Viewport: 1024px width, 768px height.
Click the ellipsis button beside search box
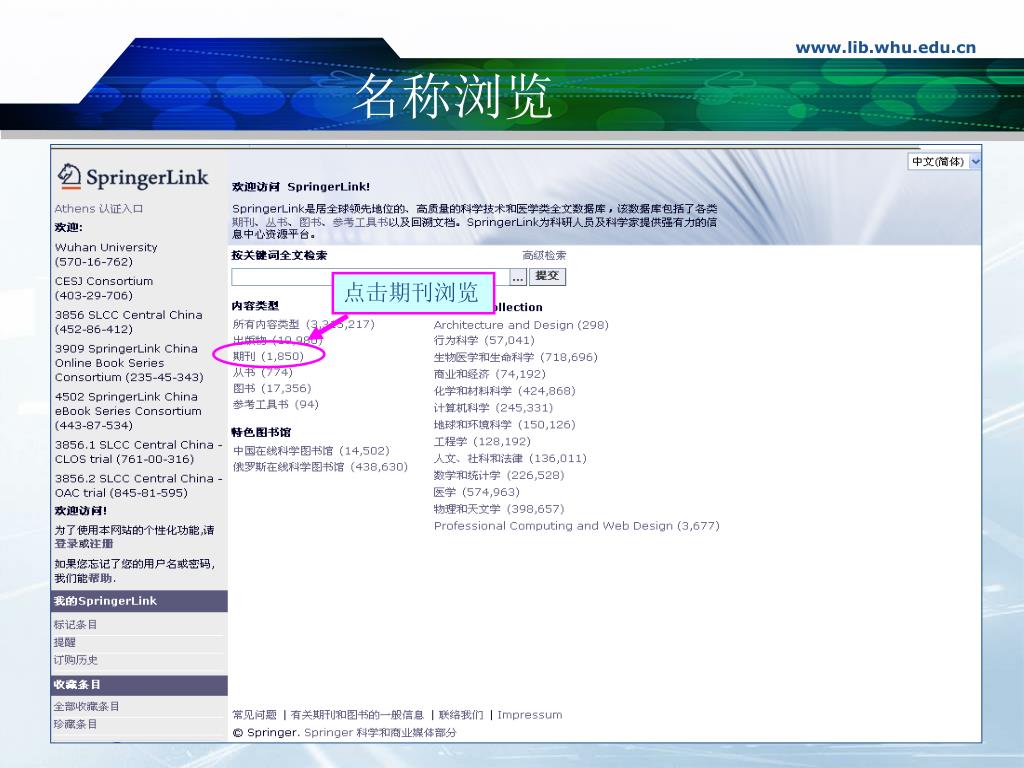point(518,278)
